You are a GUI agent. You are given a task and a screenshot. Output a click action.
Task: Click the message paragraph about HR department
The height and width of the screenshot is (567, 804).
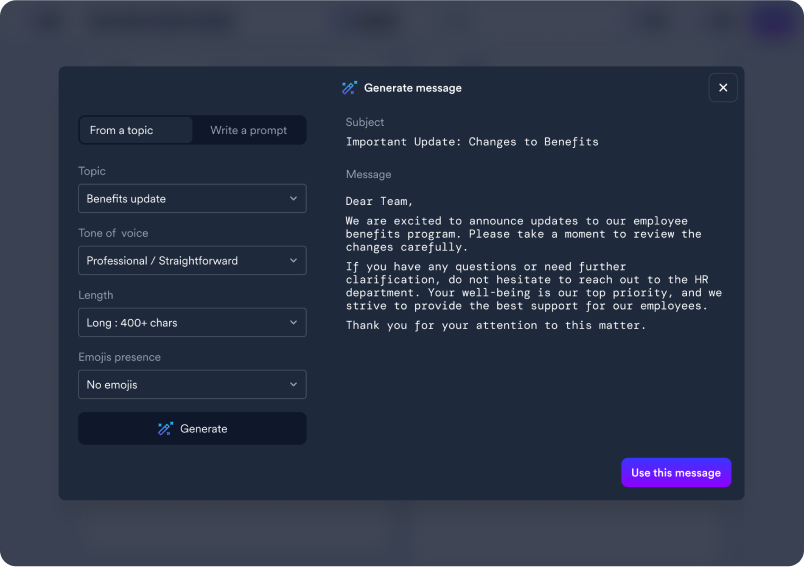[533, 286]
